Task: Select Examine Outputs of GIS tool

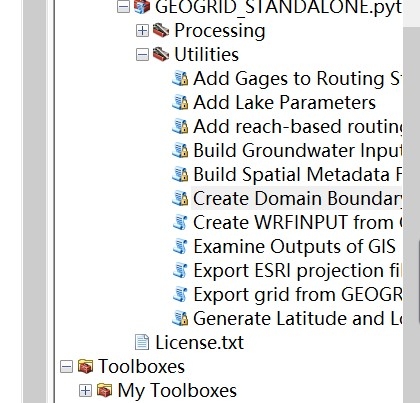Action: (295, 246)
